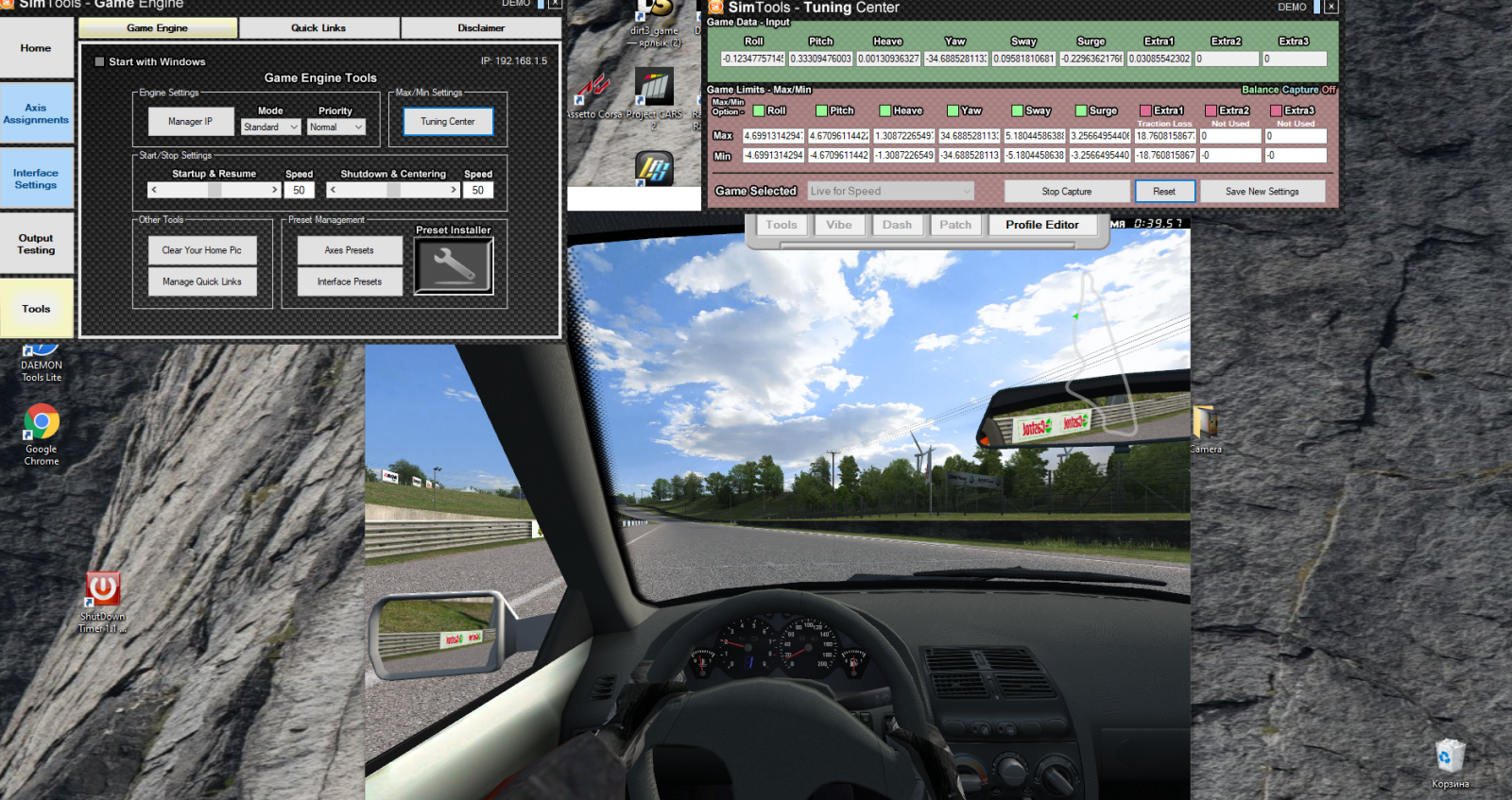Select Axis Assignments in the sidebar
The height and width of the screenshot is (800, 1512).
pos(36,113)
